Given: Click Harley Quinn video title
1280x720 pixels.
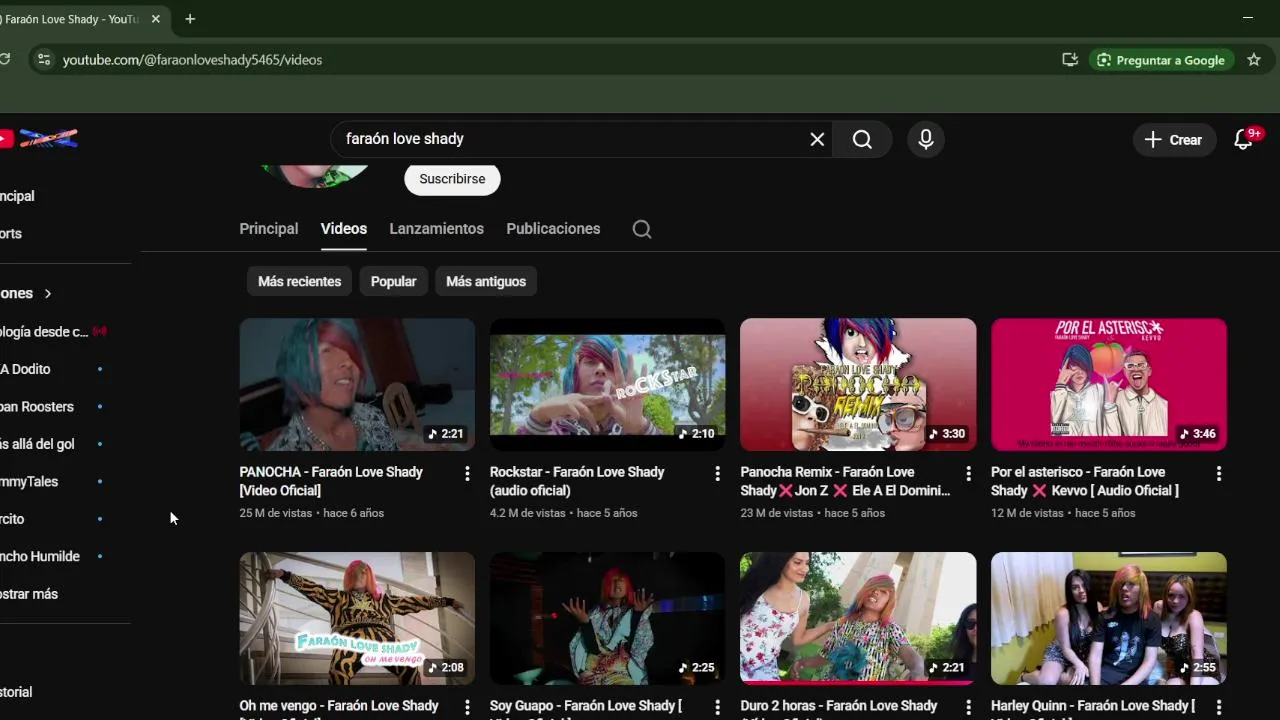Looking at the screenshot, I should (1093, 708).
